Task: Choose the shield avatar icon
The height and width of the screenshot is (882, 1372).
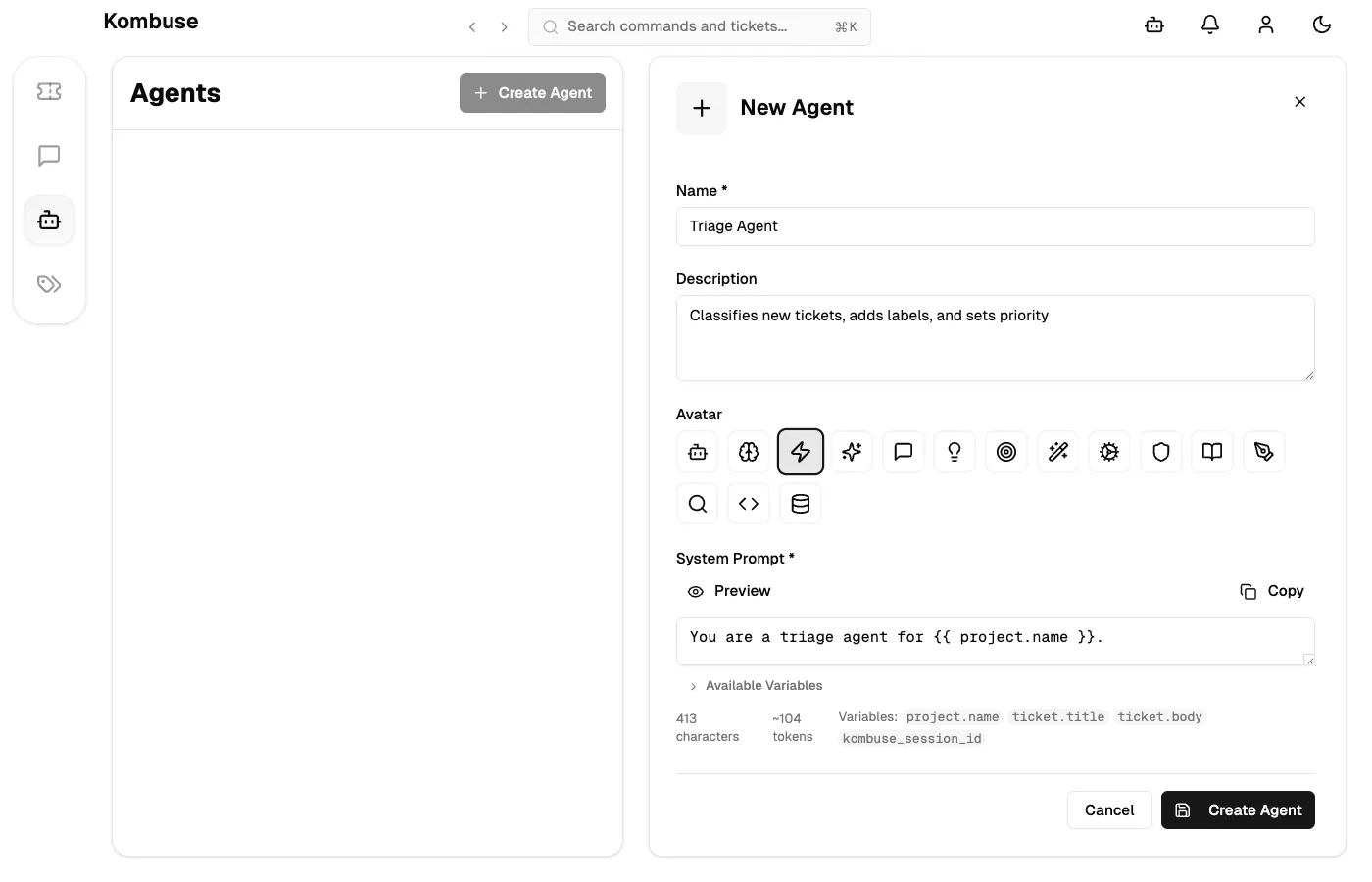Action: (x=1161, y=452)
